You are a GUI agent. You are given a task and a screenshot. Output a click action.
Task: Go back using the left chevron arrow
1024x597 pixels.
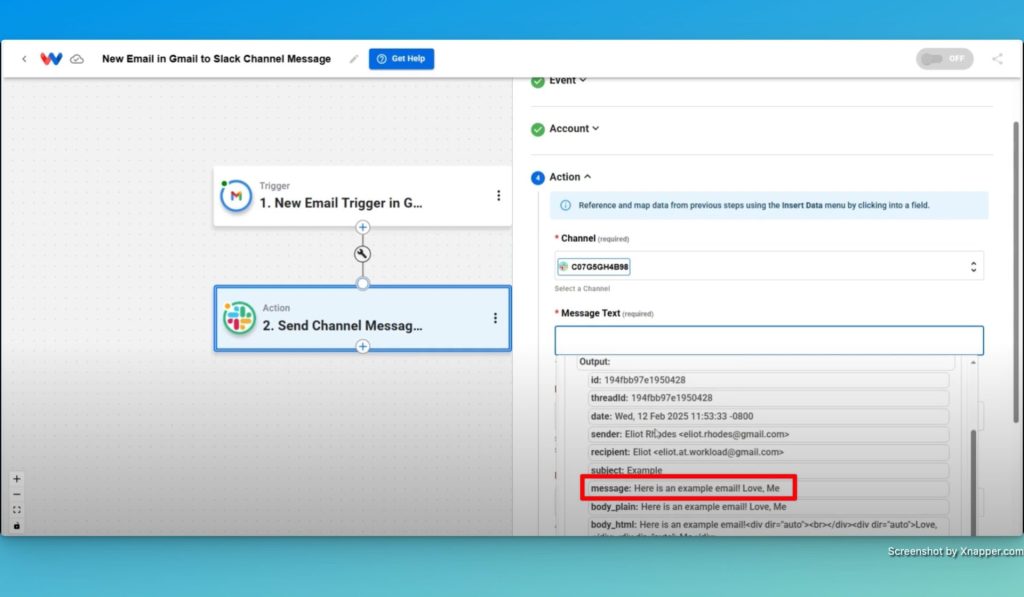point(24,59)
